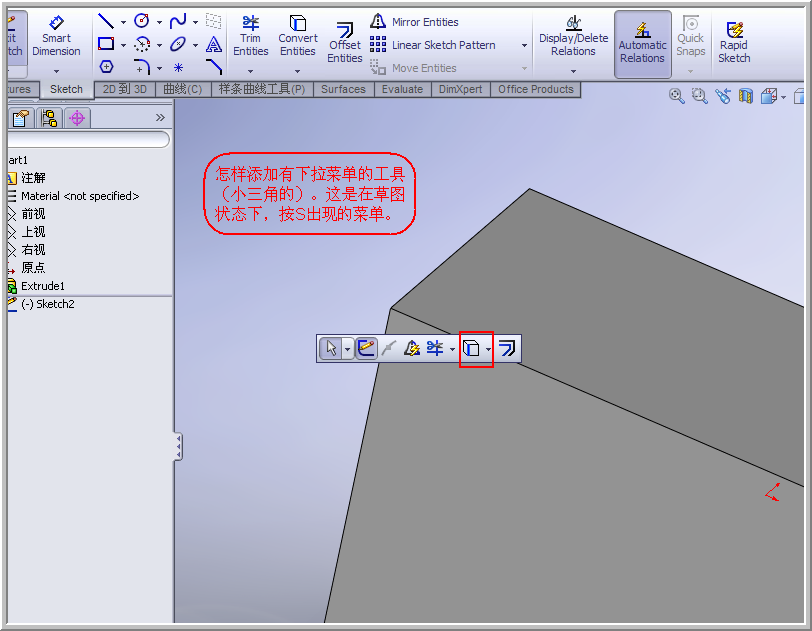Switch to the Office Products tab
The image size is (812, 631).
535,89
